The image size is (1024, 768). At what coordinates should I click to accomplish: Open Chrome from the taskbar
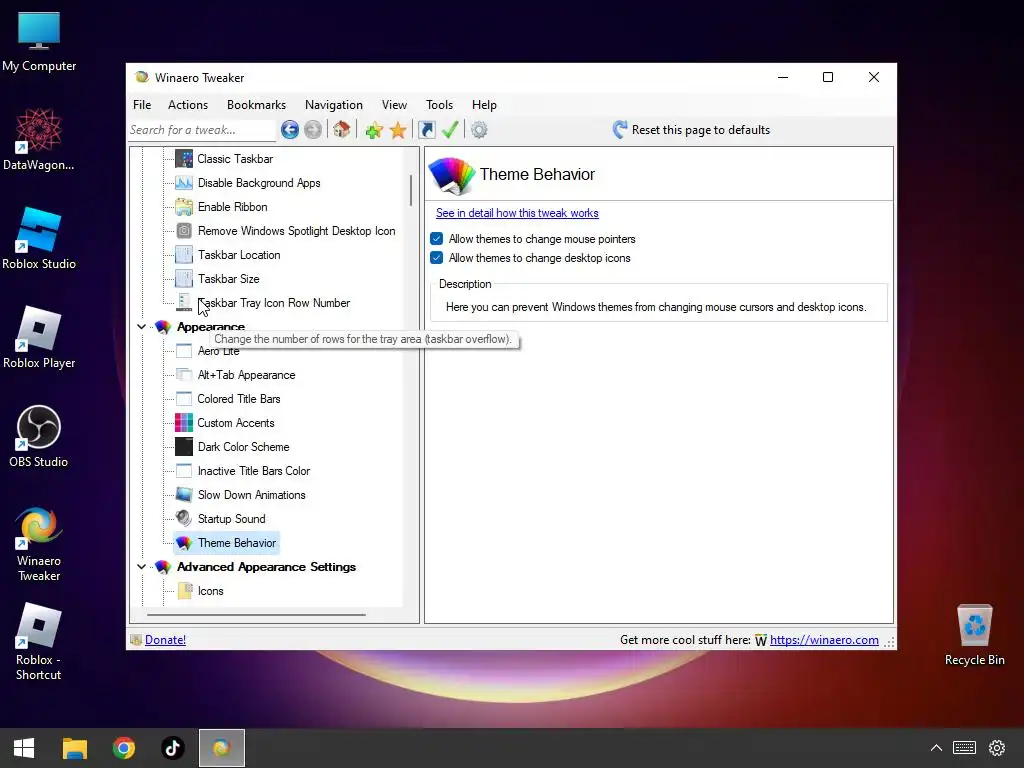pos(123,748)
